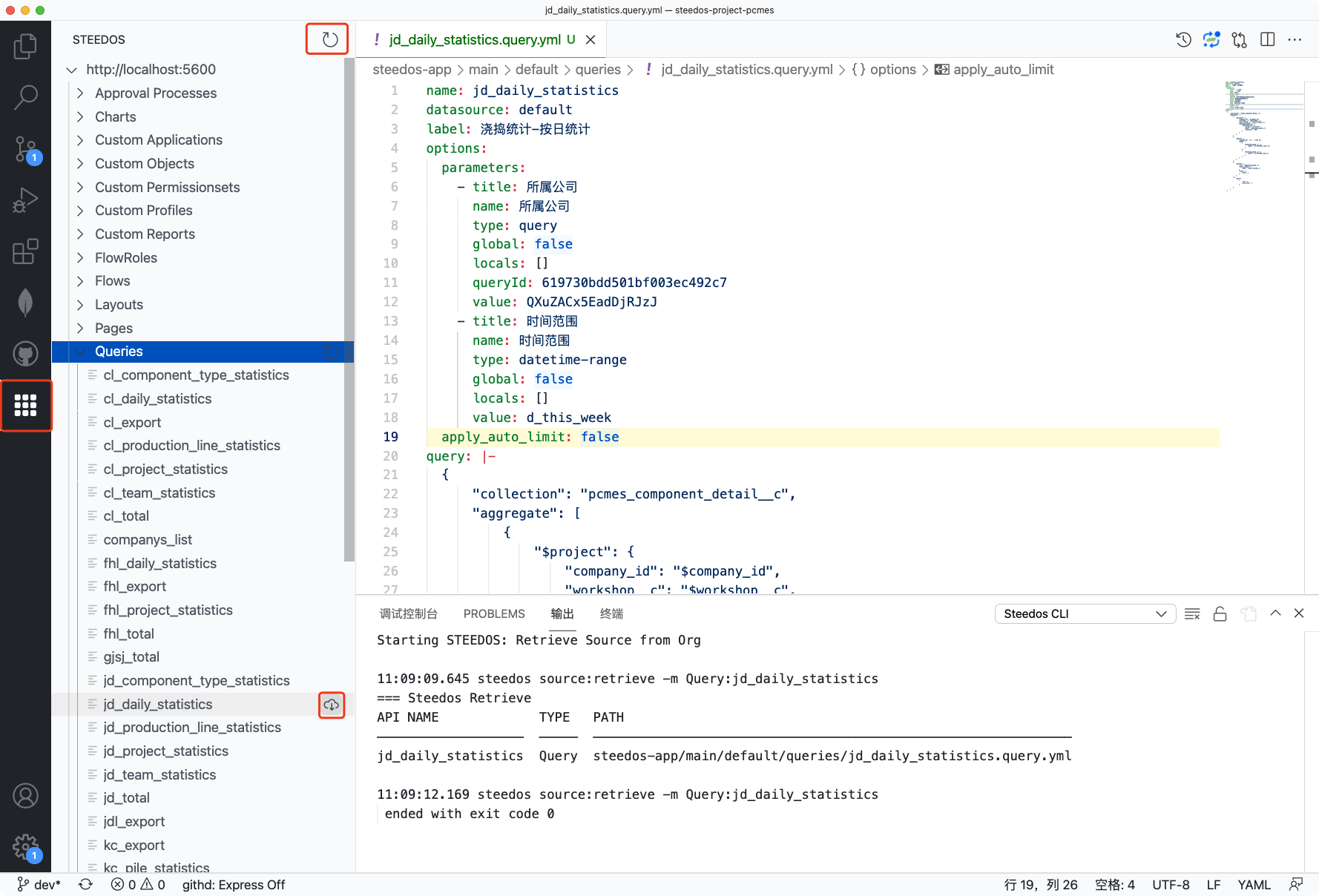The image size is (1319, 896).
Task: Retrieve jd_daily_statistics from server via cloud icon
Action: pos(332,705)
